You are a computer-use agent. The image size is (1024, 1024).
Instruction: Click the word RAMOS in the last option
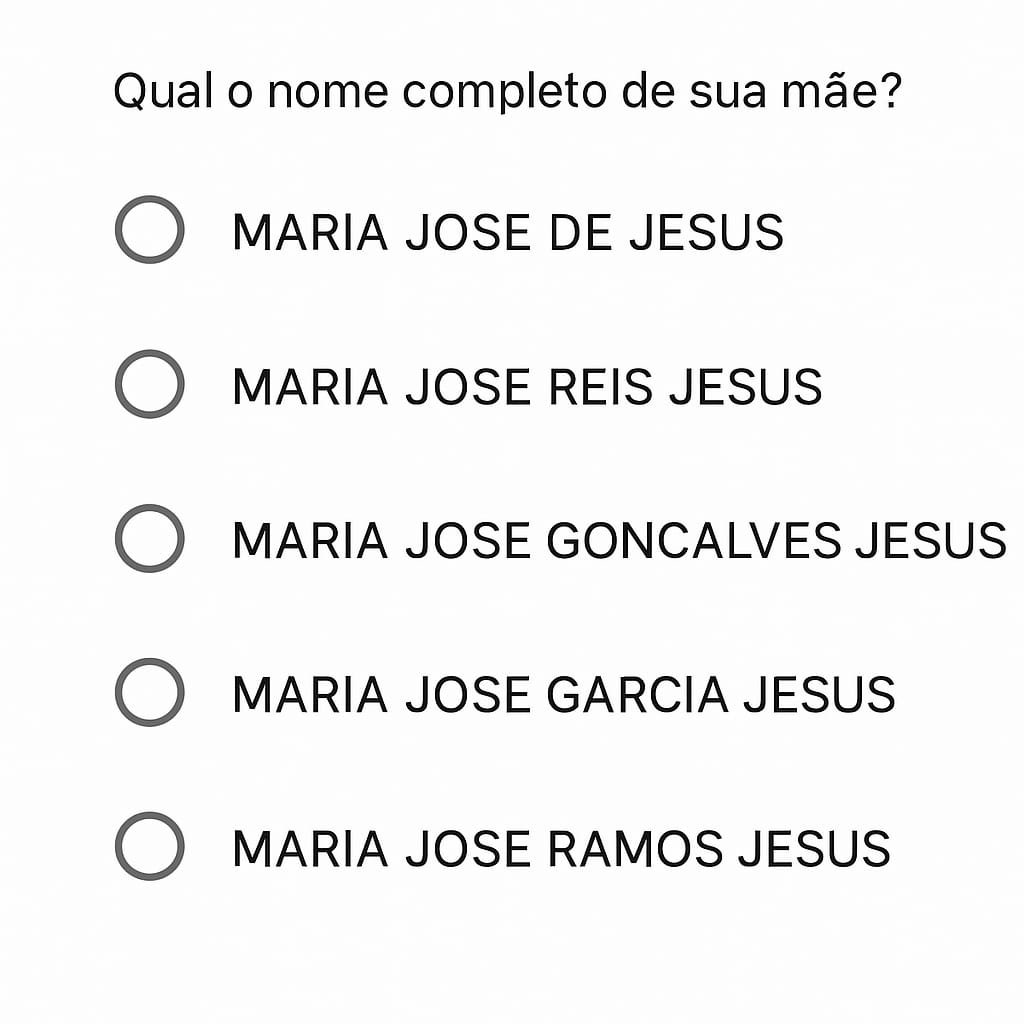[636, 849]
